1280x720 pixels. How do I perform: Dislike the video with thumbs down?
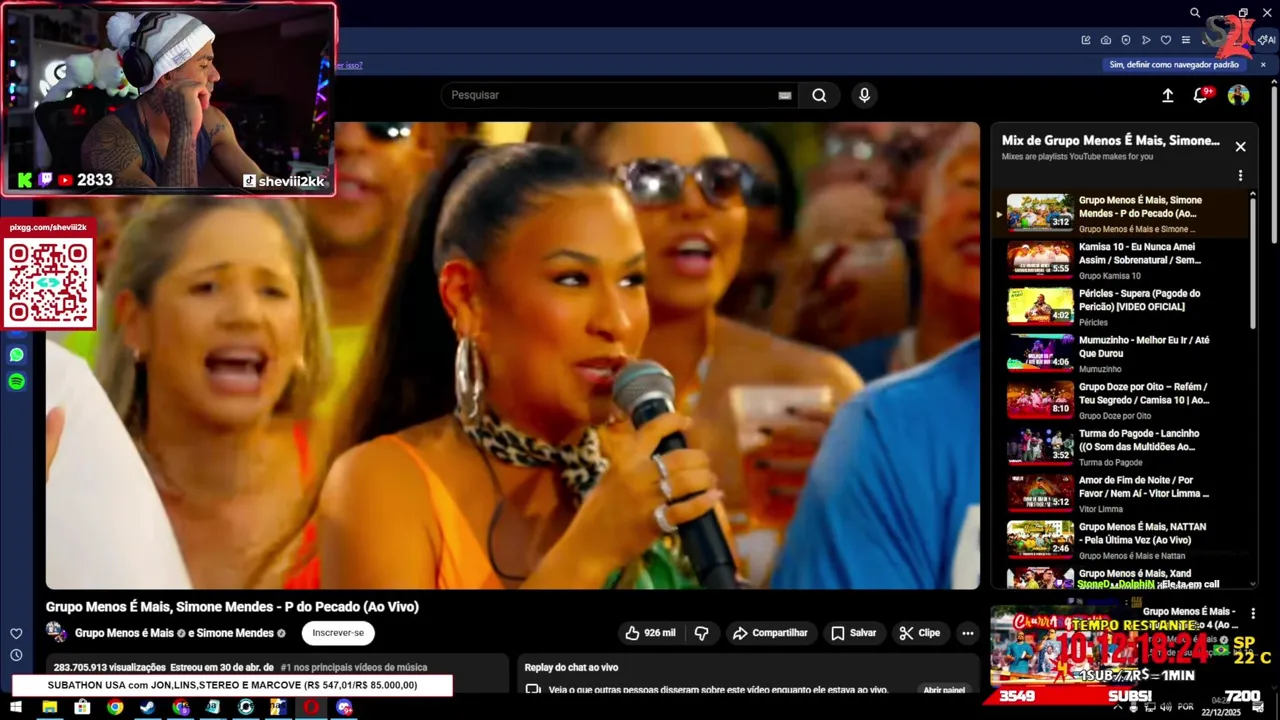pos(702,633)
